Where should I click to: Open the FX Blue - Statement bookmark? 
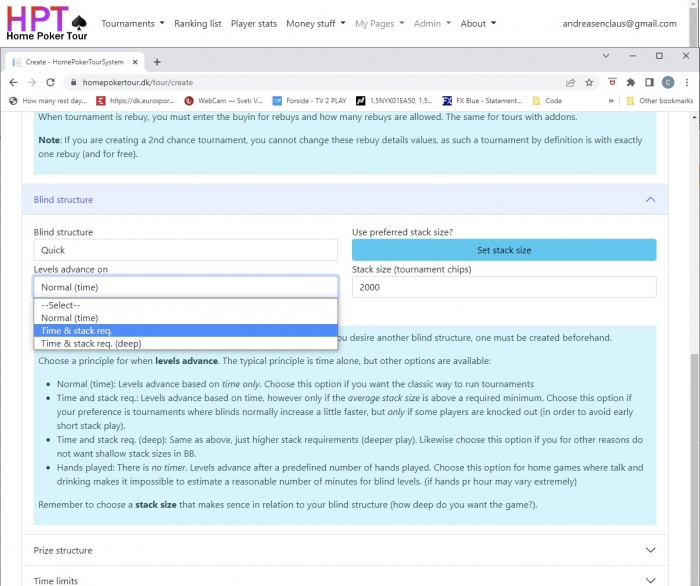(483, 101)
